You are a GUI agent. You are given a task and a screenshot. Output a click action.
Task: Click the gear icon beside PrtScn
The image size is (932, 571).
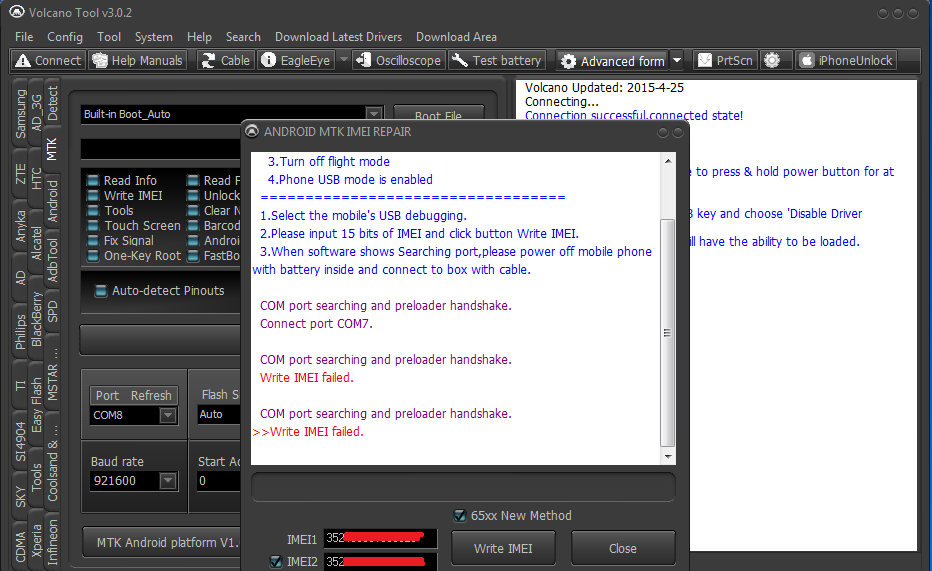pyautogui.click(x=772, y=60)
